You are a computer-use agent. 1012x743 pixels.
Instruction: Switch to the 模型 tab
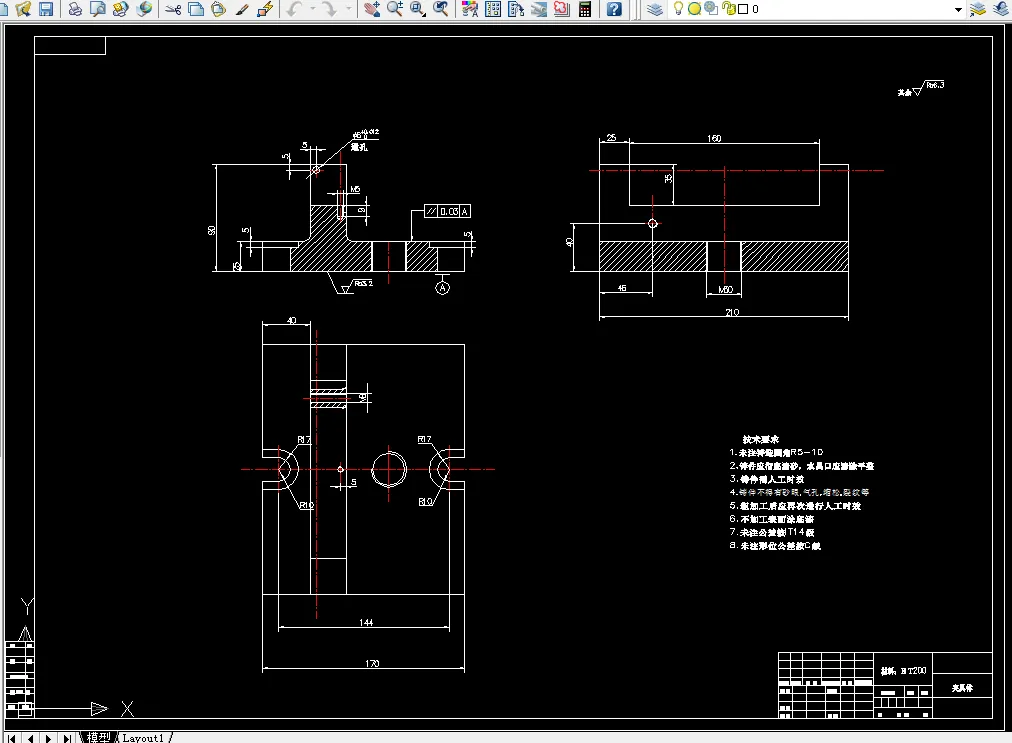(x=99, y=738)
